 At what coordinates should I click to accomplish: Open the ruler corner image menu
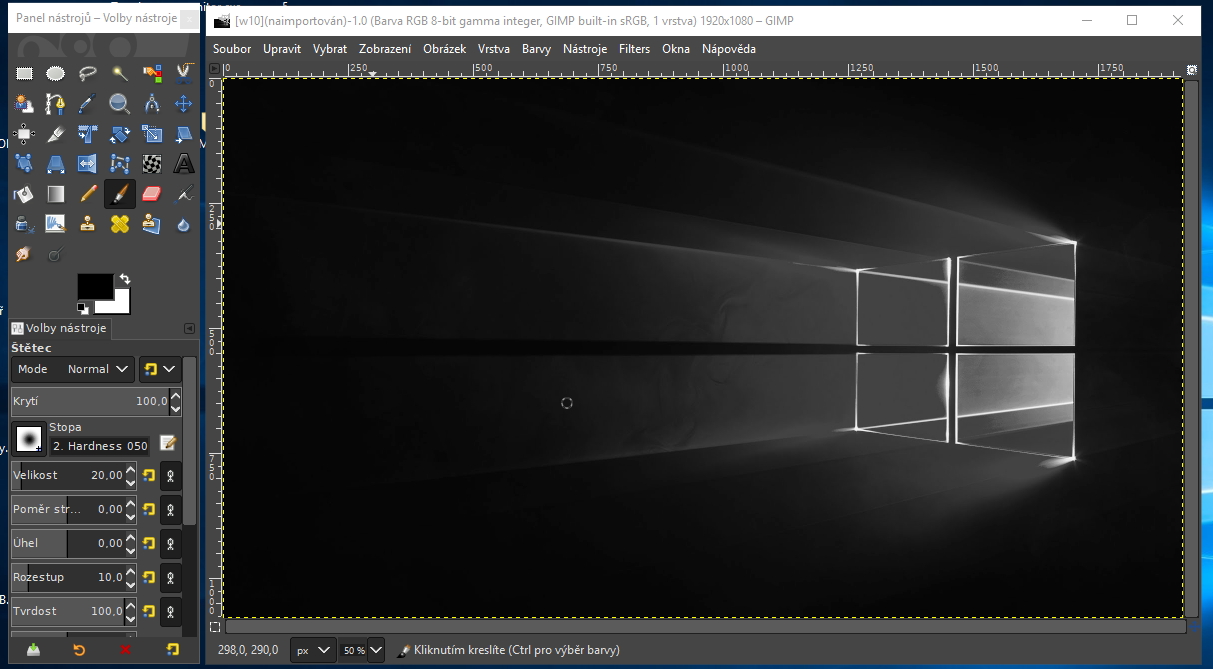pyautogui.click(x=214, y=70)
